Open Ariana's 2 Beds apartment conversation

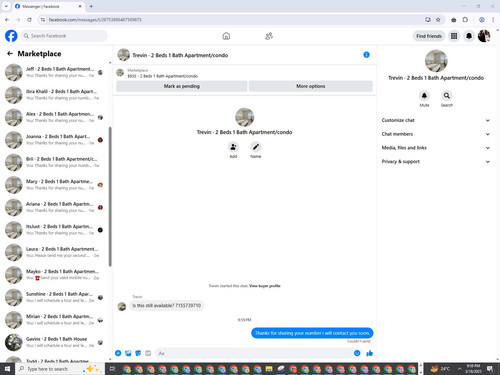tap(55, 207)
